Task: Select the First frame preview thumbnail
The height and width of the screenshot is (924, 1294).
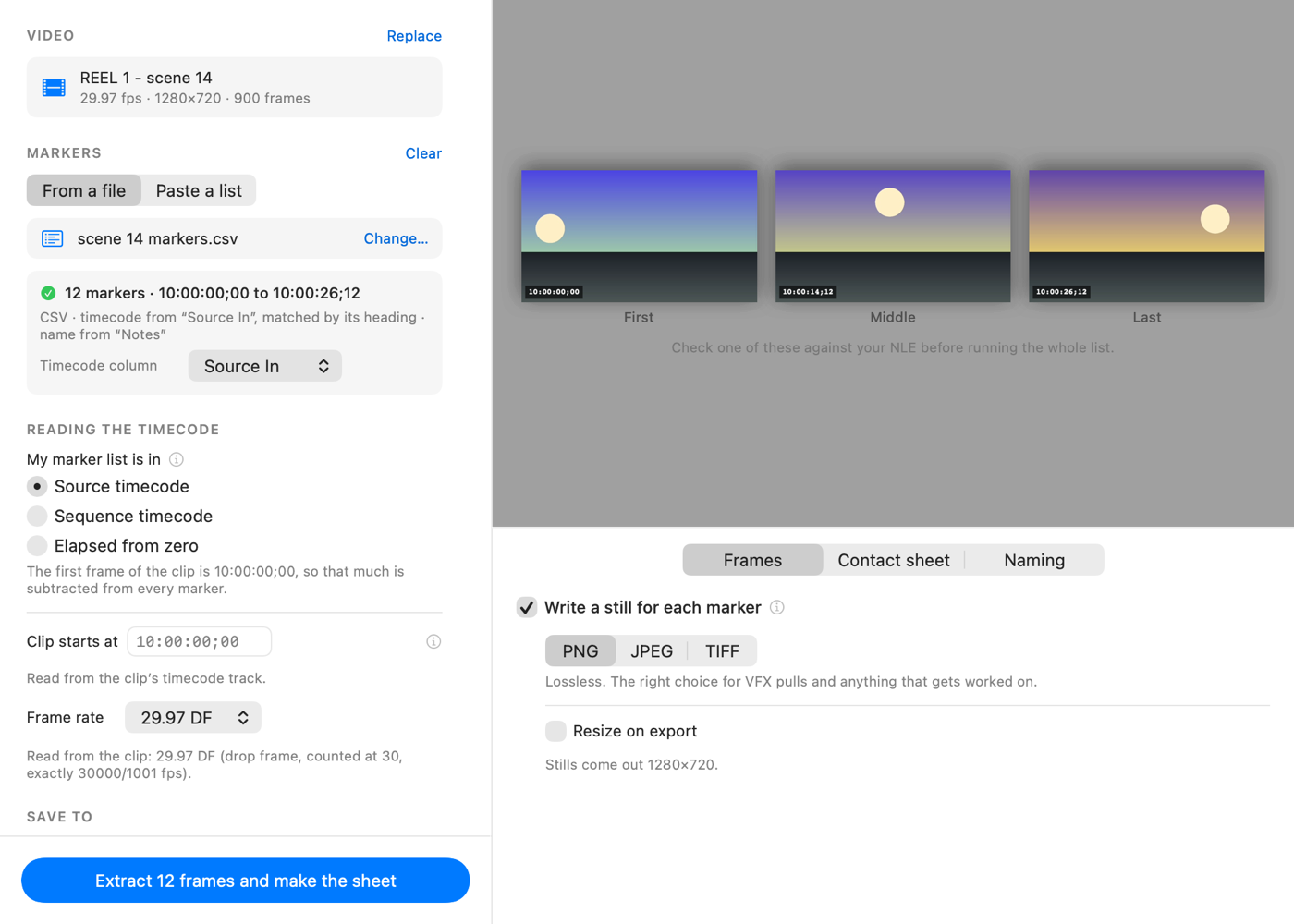Action: pyautogui.click(x=640, y=236)
